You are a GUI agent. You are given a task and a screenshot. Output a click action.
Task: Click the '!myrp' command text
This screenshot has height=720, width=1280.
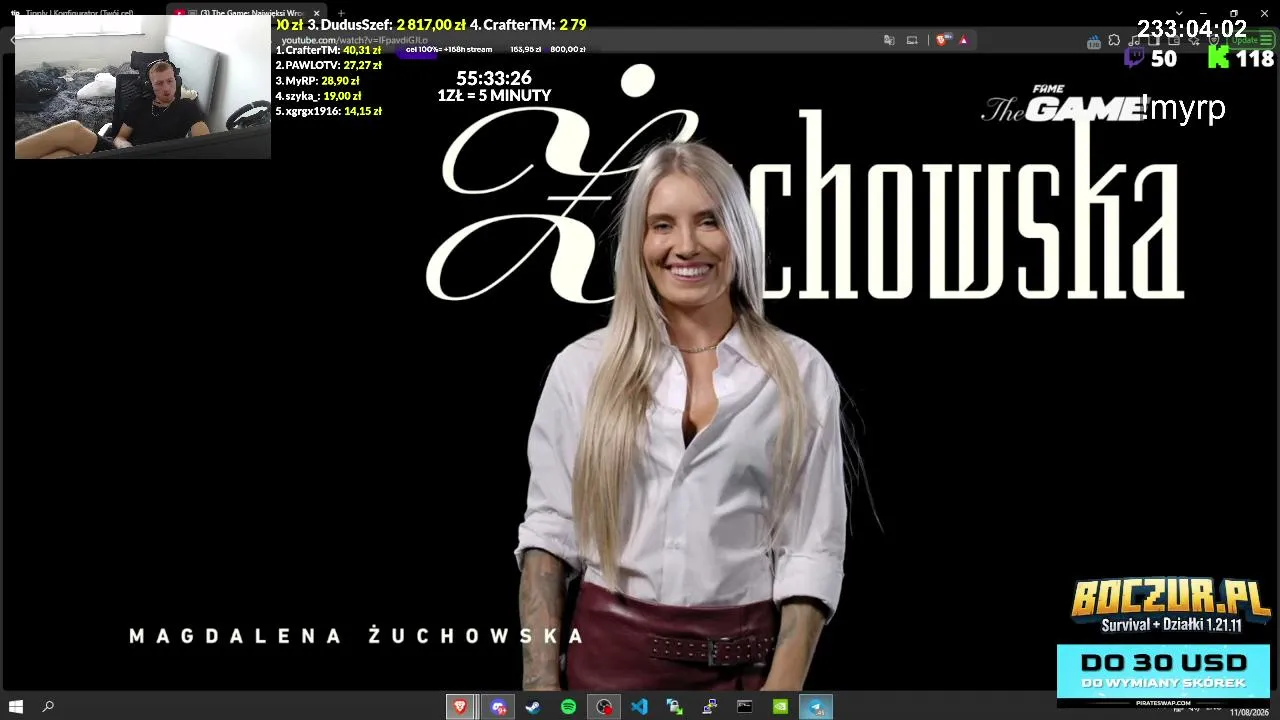[x=1185, y=108]
